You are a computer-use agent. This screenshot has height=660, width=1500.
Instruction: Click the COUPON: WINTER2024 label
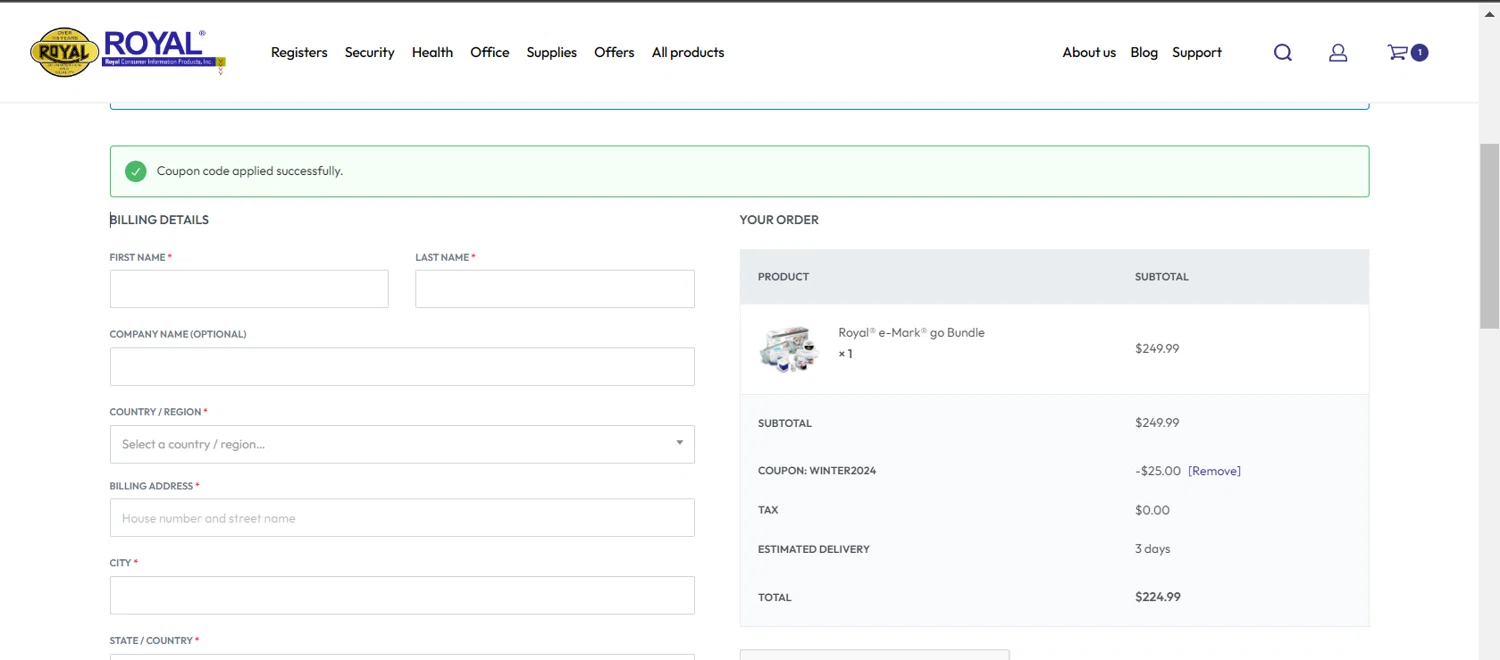click(x=817, y=471)
